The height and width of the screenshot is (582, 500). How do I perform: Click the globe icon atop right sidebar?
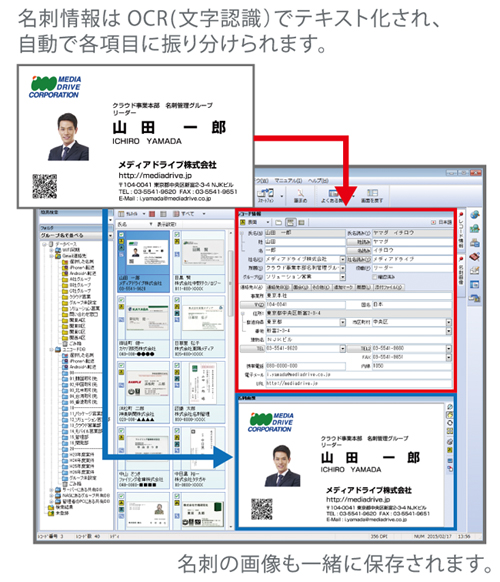[x=475, y=215]
